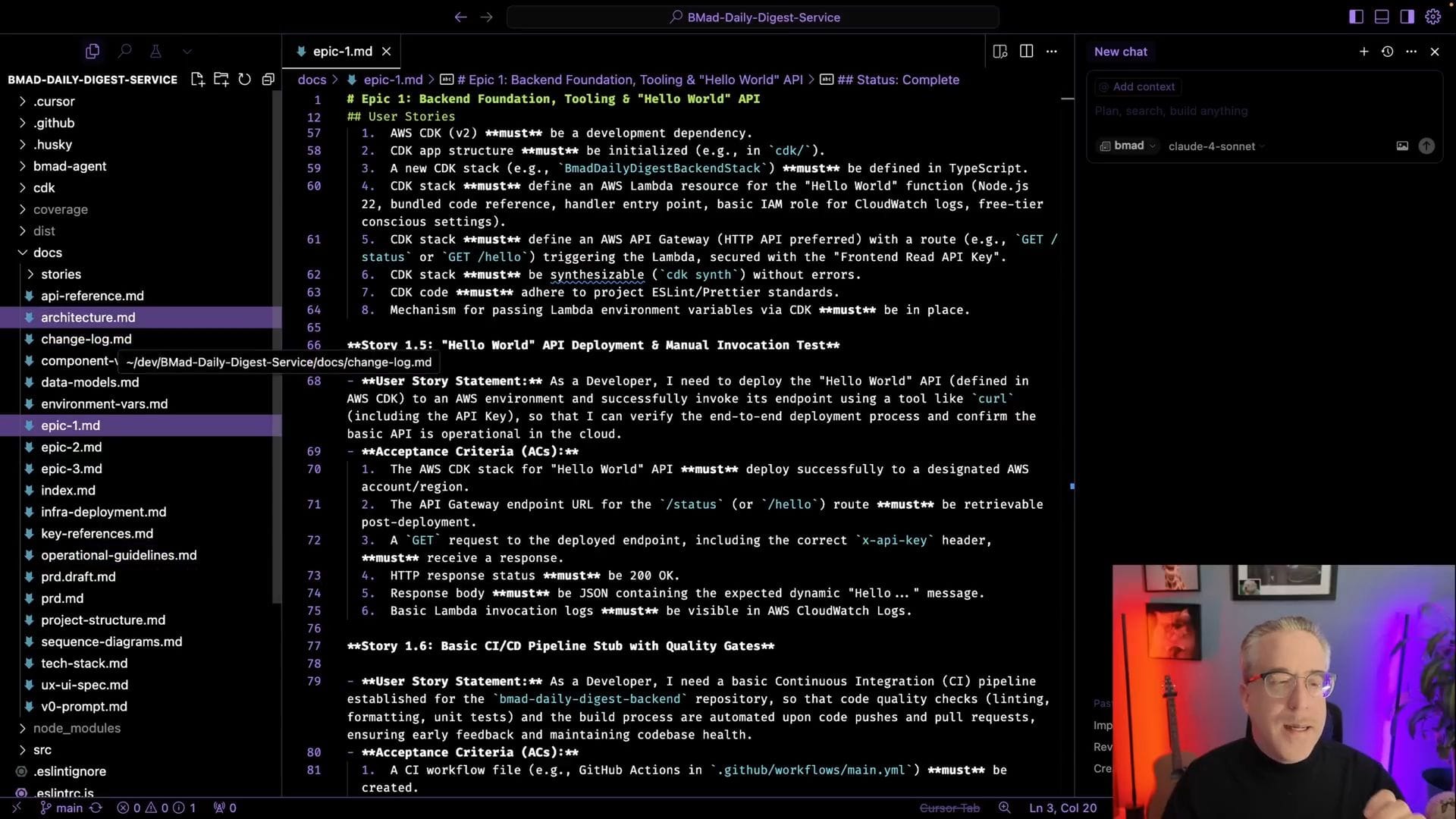Open the Search view icon in sidebar
This screenshot has width=1456, height=819.
(x=124, y=51)
